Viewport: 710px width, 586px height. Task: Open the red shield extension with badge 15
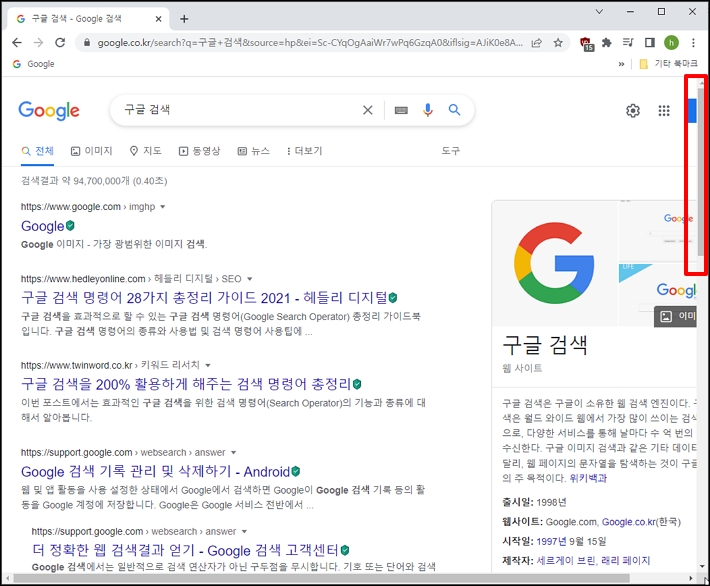coord(586,43)
